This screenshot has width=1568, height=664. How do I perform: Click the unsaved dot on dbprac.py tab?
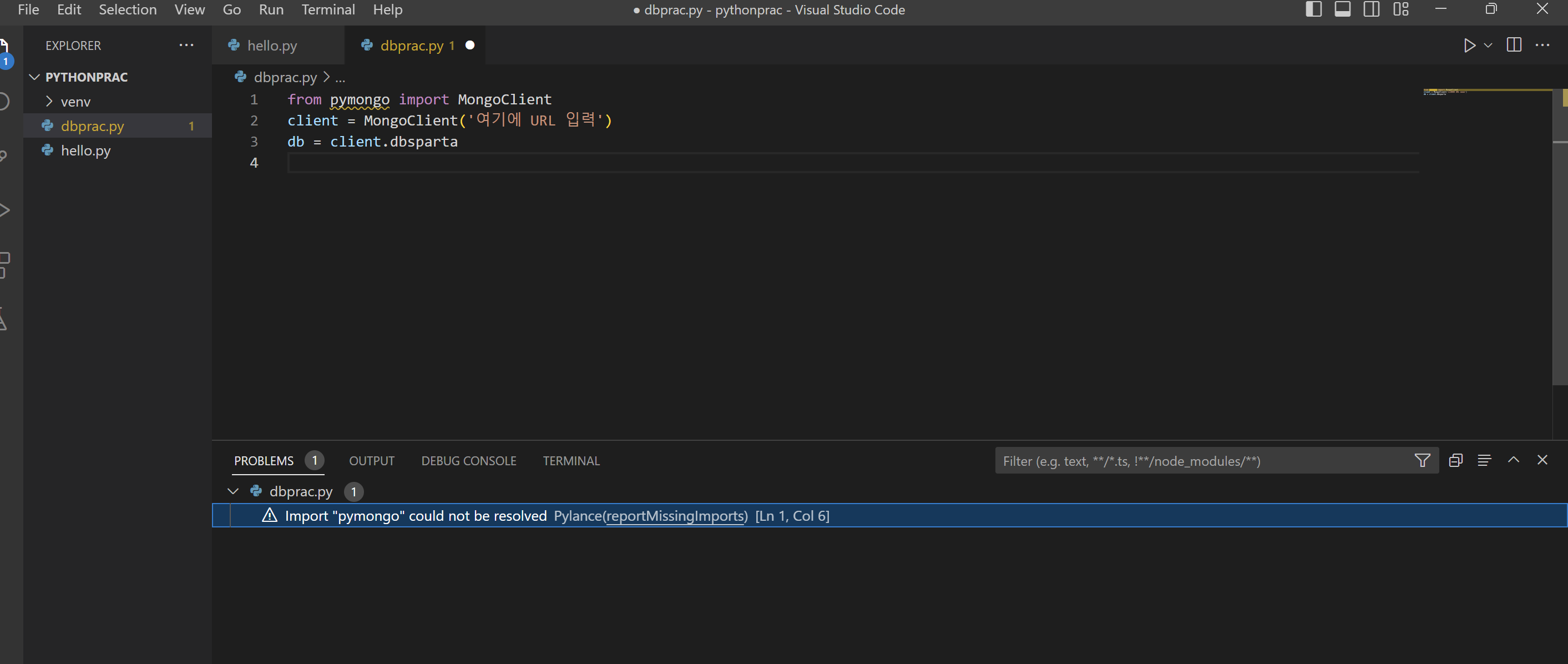click(470, 45)
